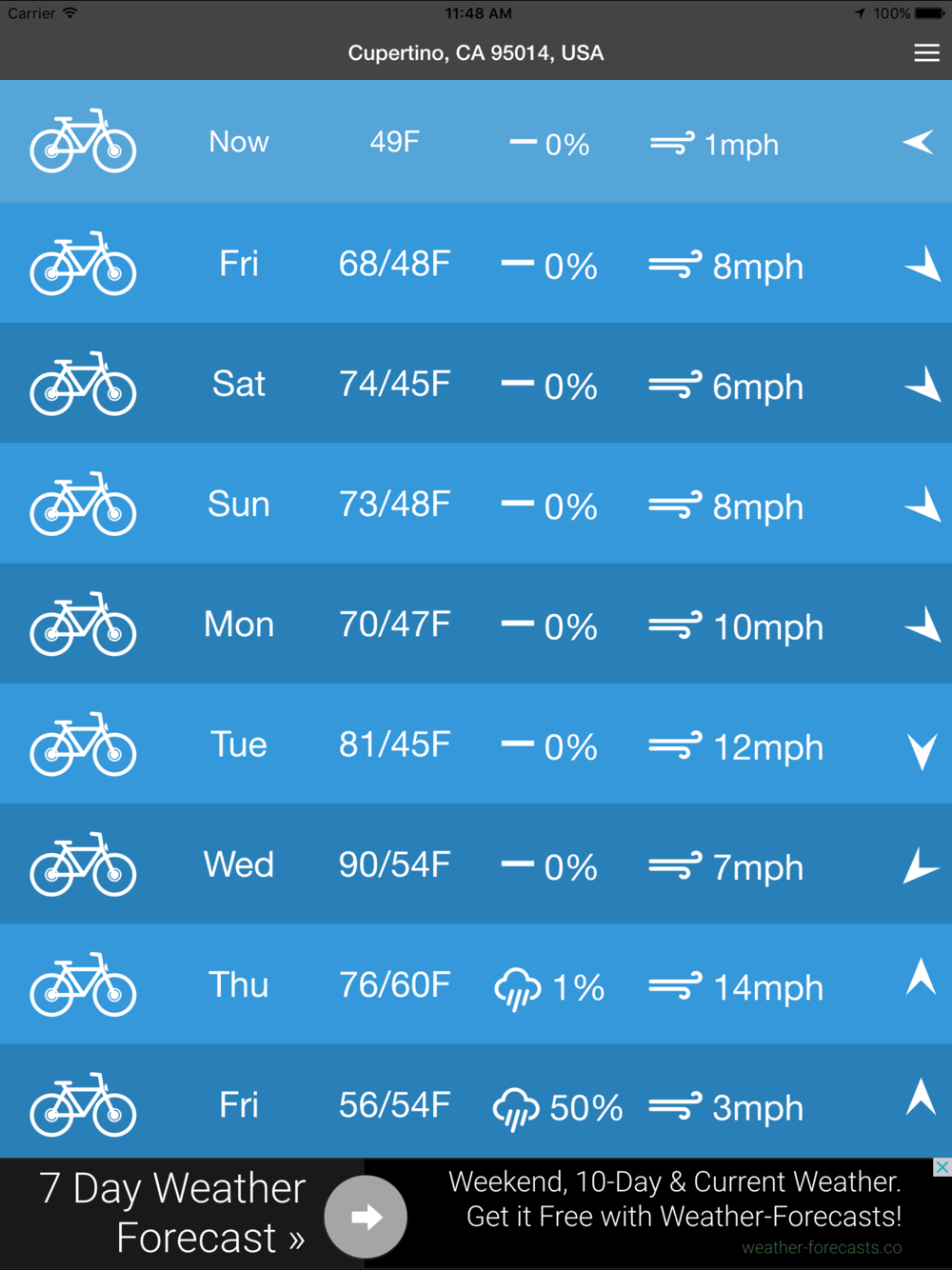Tap the 90/54F temperature for Wed
Image resolution: width=952 pixels, height=1270 pixels.
pyautogui.click(x=395, y=864)
